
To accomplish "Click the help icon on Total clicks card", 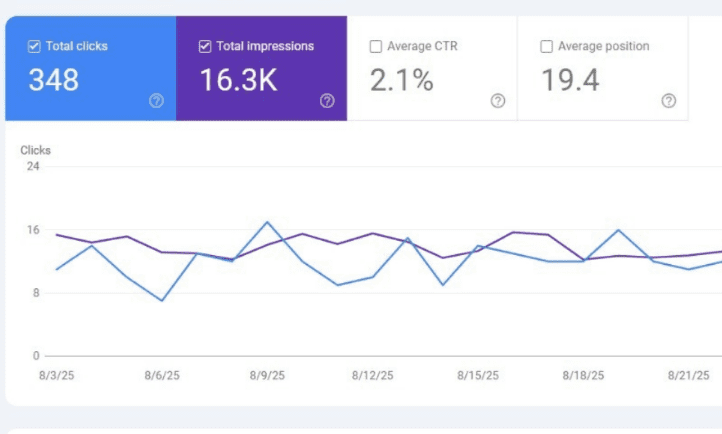I will (156, 100).
